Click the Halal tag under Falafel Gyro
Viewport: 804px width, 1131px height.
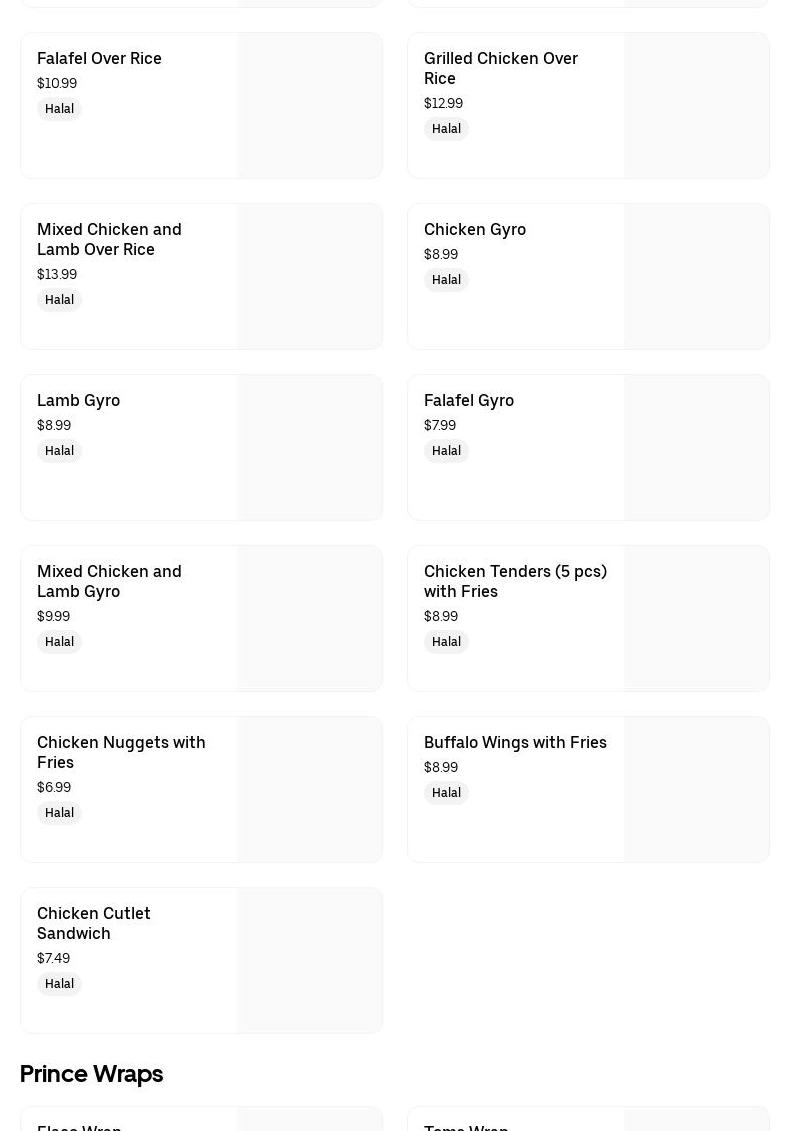pos(446,451)
